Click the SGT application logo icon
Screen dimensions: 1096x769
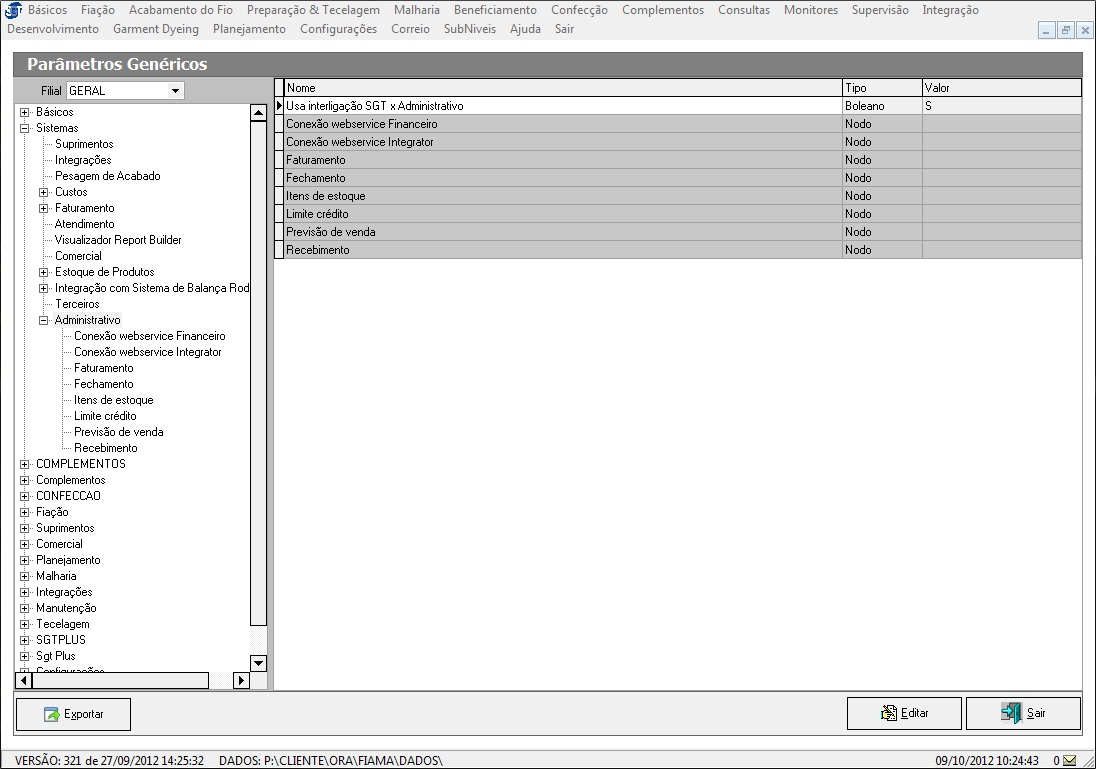pyautogui.click(x=12, y=11)
